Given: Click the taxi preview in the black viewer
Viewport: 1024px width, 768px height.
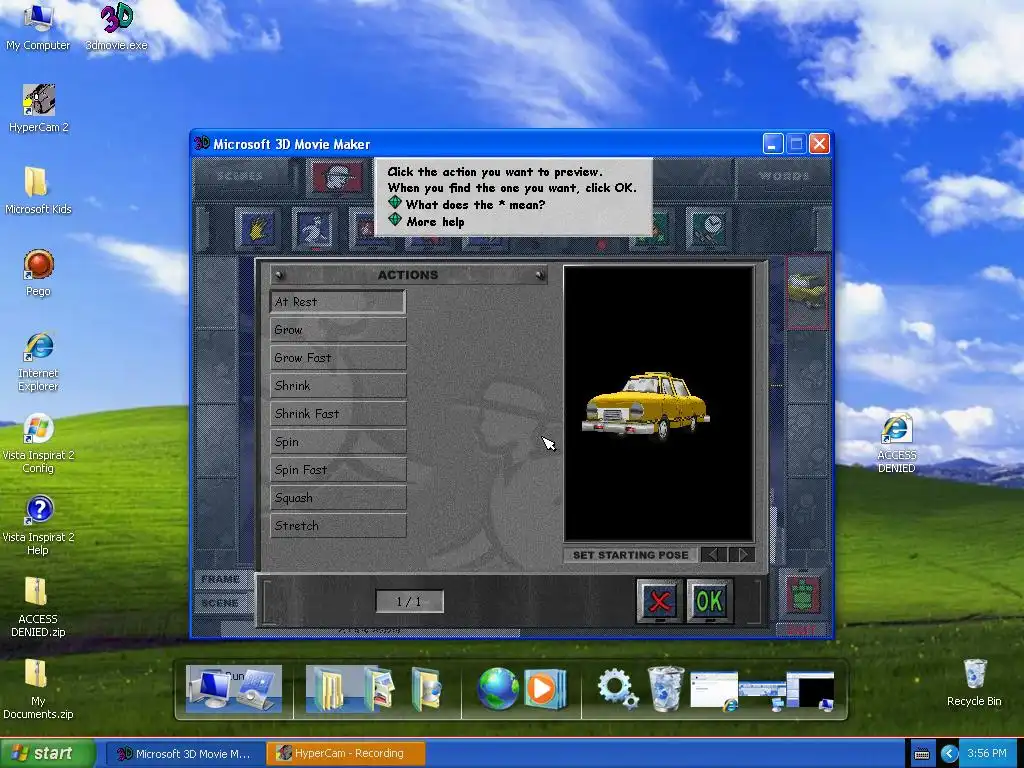Looking at the screenshot, I should (645, 405).
